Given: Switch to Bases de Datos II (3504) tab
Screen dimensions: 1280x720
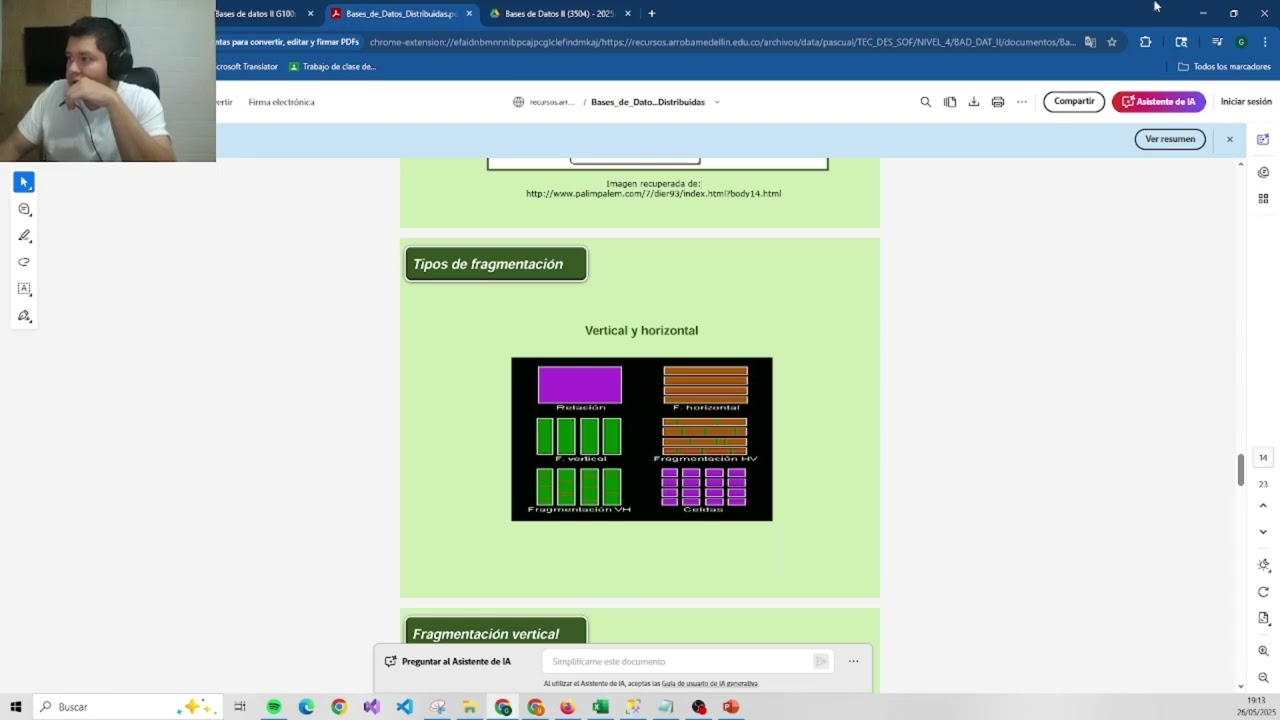Looking at the screenshot, I should click(x=558, y=14).
